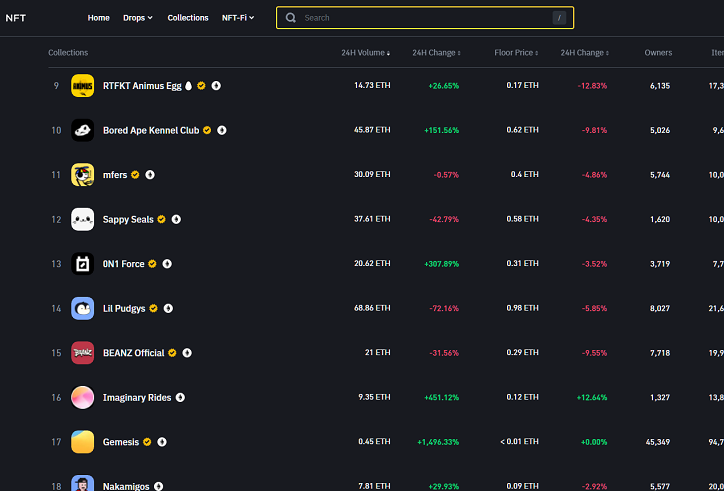Open Nakamigos collection name
The height and width of the screenshot is (491, 724).
click(126, 486)
